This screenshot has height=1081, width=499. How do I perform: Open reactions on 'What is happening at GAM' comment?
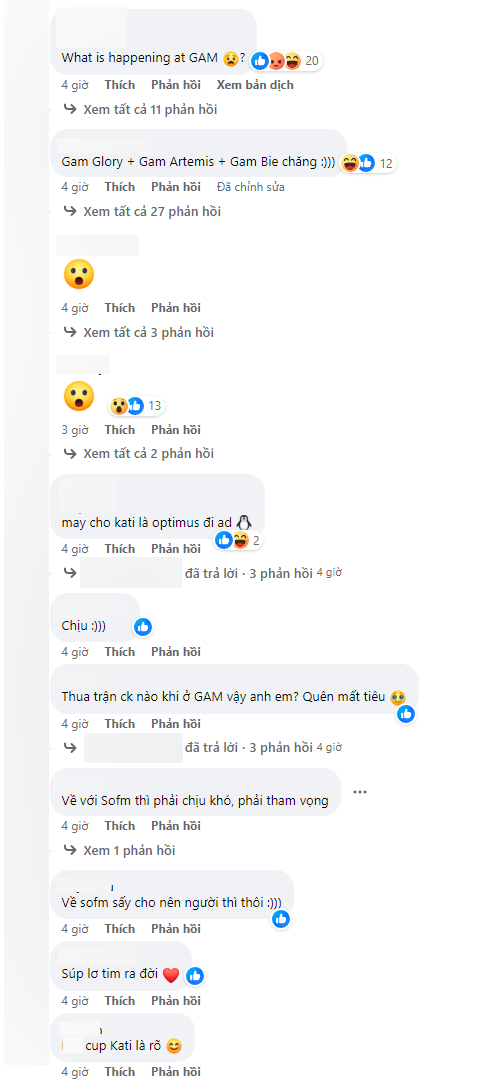point(286,61)
